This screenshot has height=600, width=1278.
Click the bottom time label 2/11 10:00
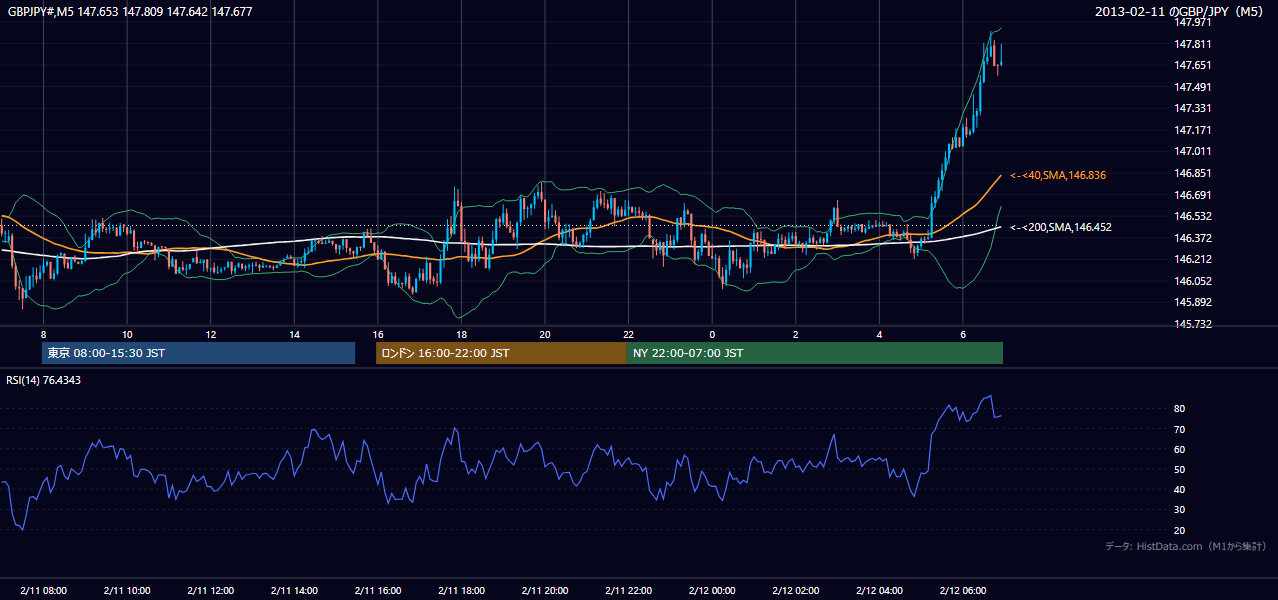[x=126, y=591]
